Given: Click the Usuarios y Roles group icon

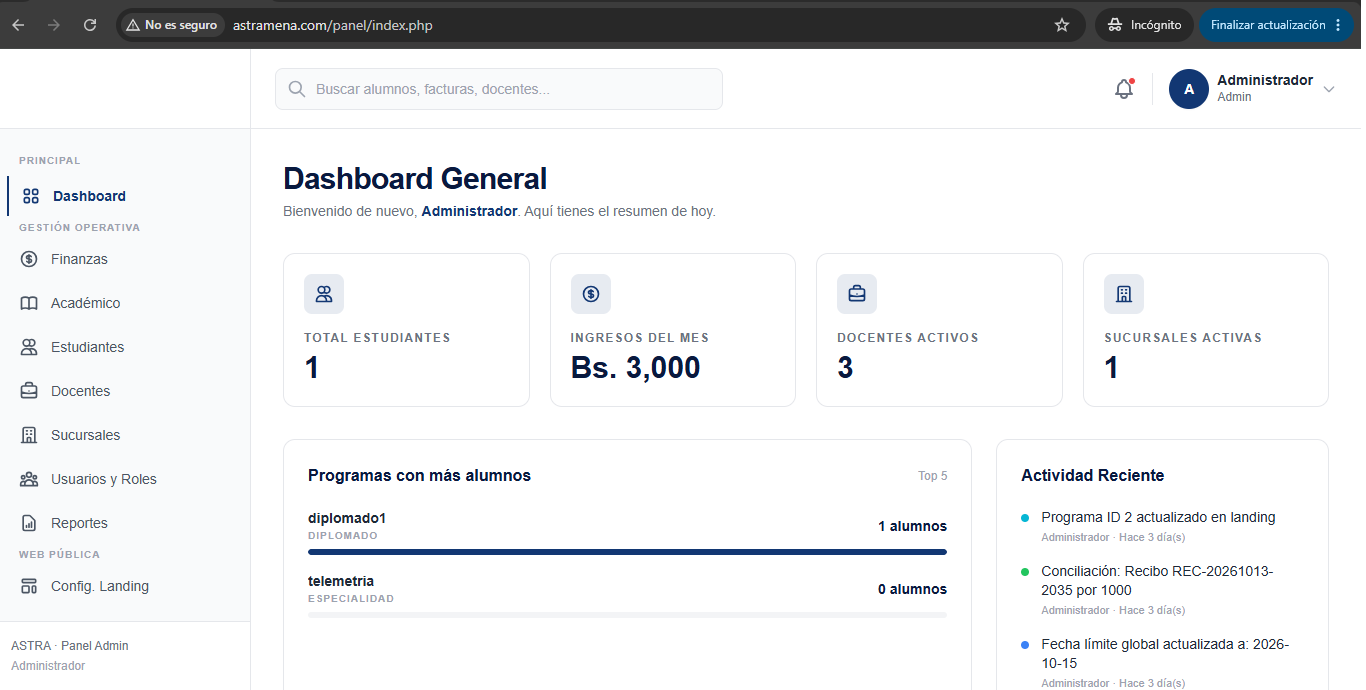Looking at the screenshot, I should pyautogui.click(x=29, y=479).
